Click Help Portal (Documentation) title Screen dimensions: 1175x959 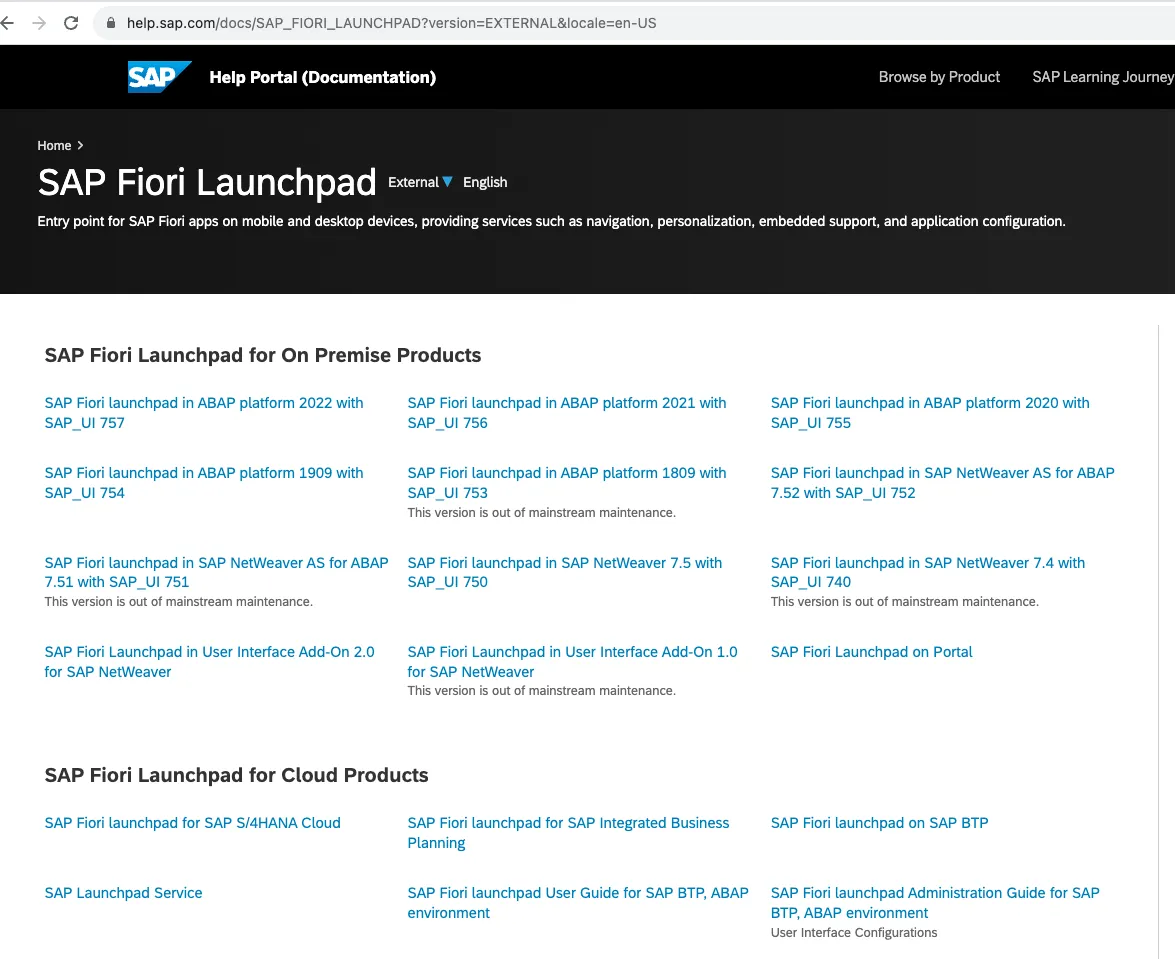pyautogui.click(x=322, y=77)
